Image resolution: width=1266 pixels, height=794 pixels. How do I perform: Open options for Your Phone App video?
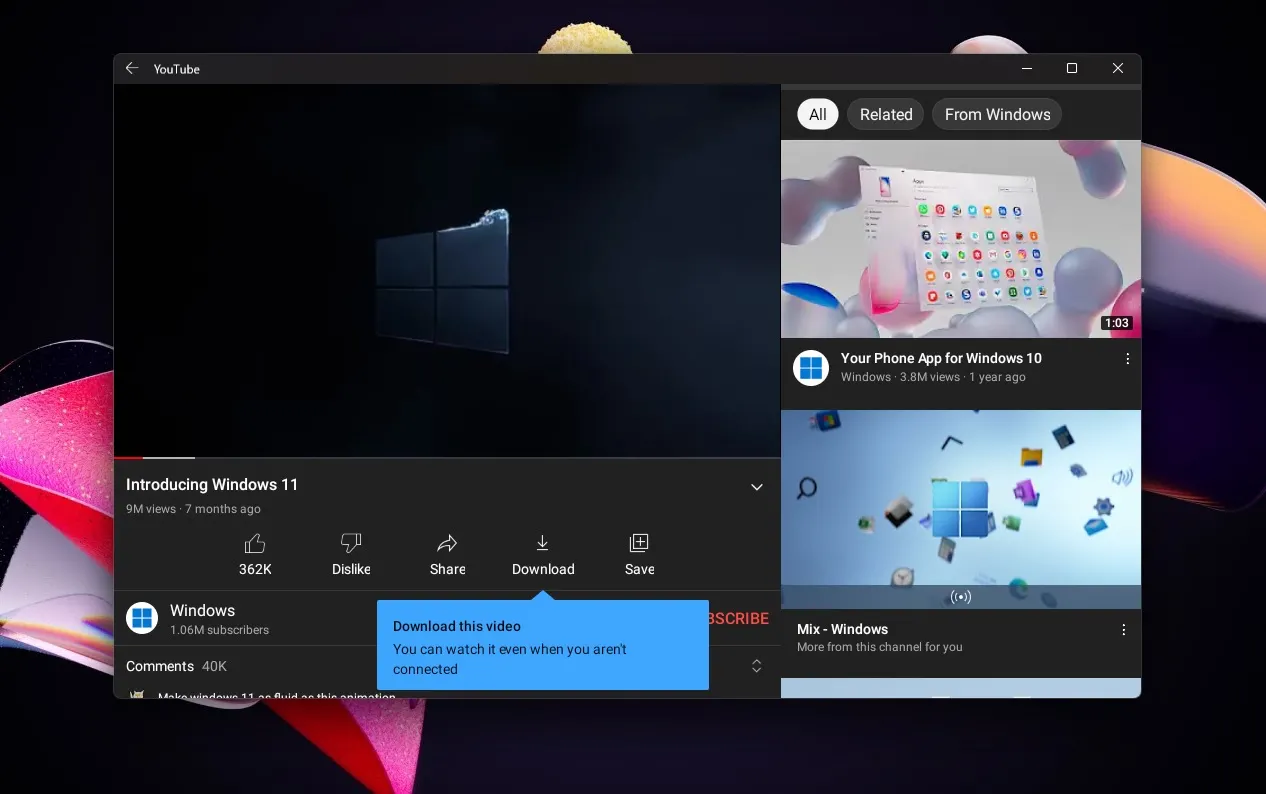pyautogui.click(x=1127, y=359)
